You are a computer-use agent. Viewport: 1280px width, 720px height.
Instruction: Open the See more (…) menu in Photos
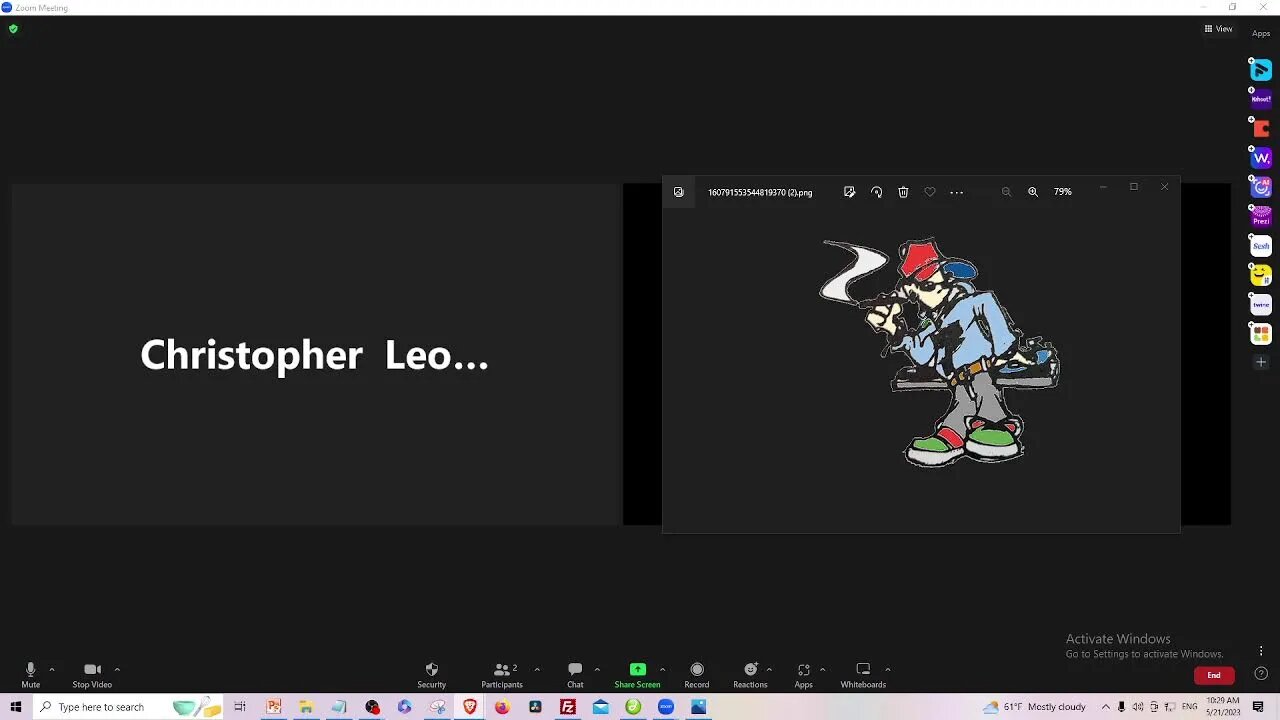pos(957,192)
